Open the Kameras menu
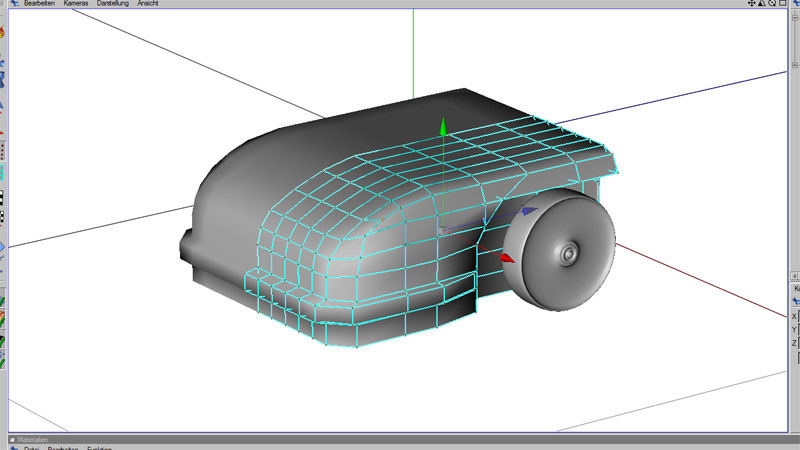Screen dimensions: 800x450 [76, 4]
